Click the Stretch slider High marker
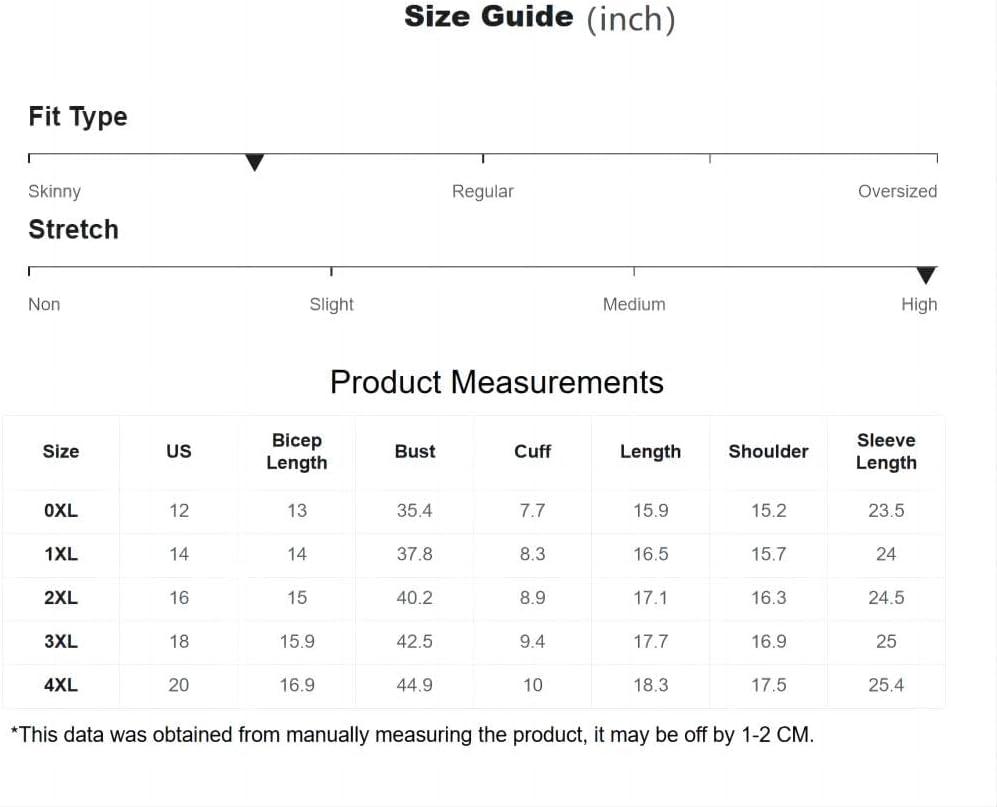This screenshot has height=807, width=997. tap(926, 275)
